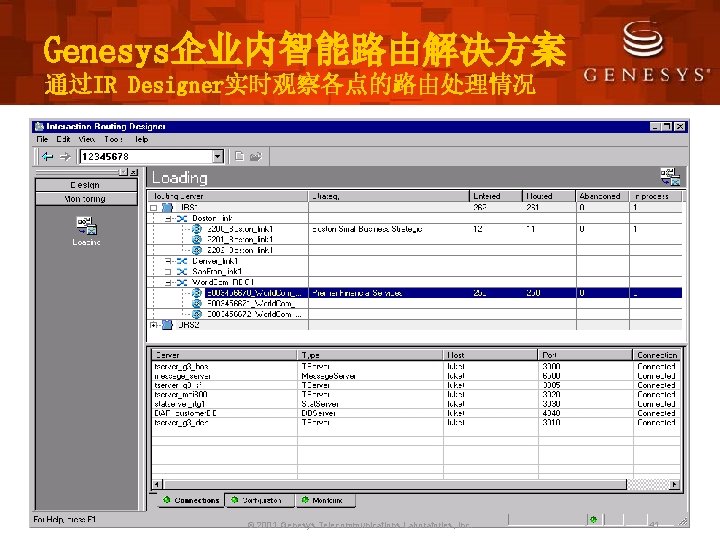The height and width of the screenshot is (540, 720).
Task: Click the URS2 server folder icon
Action: point(167,325)
